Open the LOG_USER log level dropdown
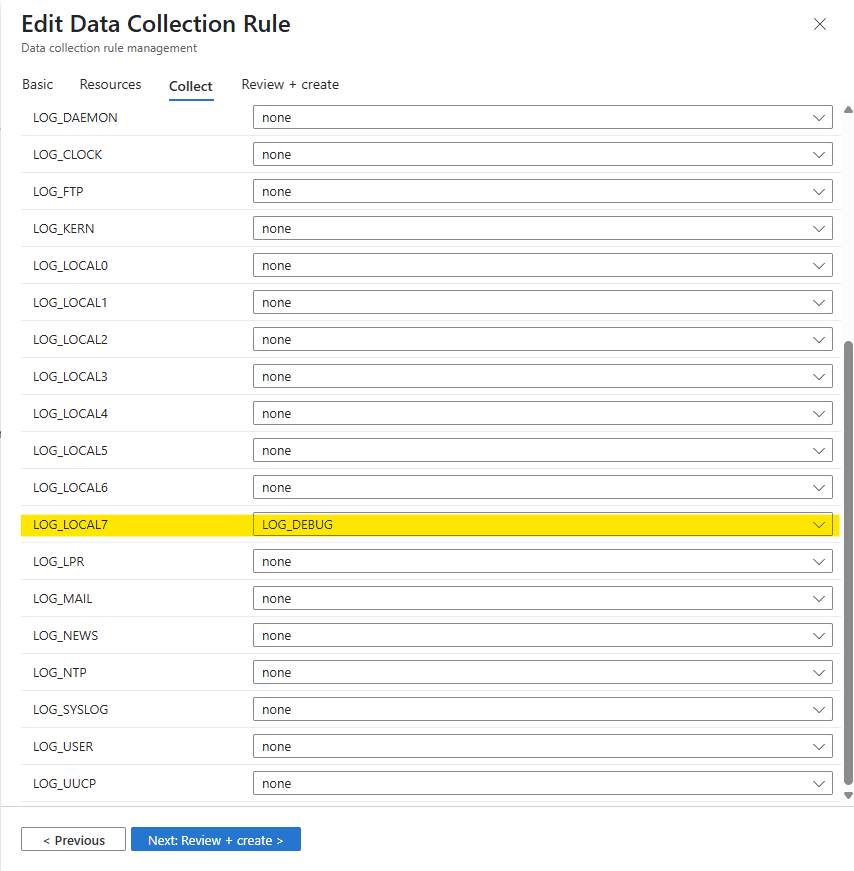Screen dimensions: 854x871 point(542,747)
